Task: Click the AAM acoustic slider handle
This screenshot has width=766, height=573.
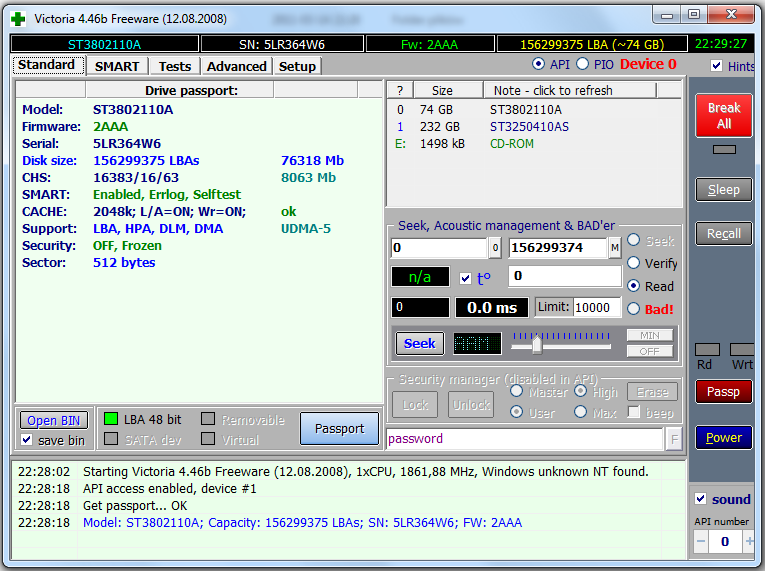Action: (x=537, y=345)
